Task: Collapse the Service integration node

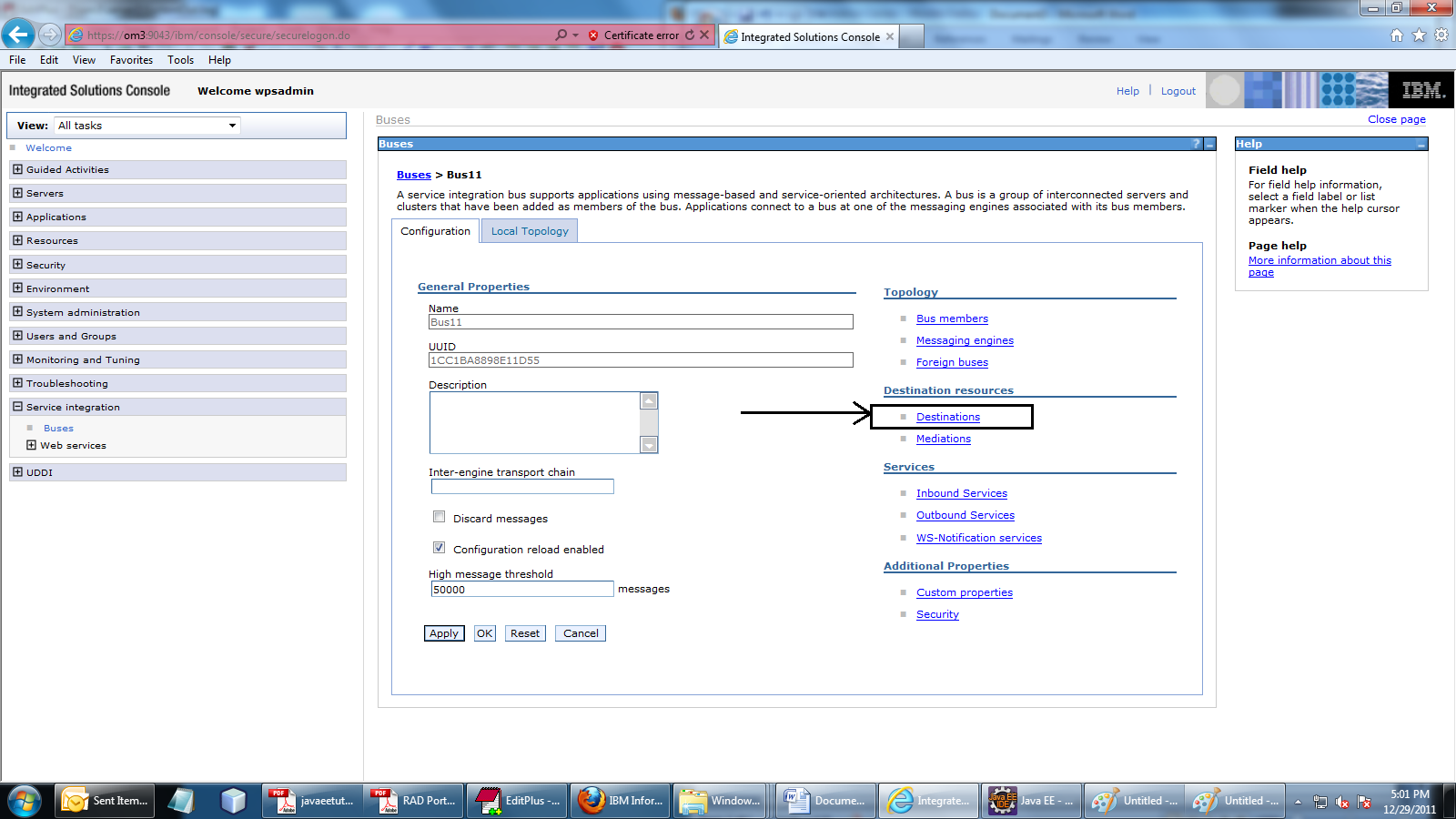Action: pyautogui.click(x=17, y=407)
